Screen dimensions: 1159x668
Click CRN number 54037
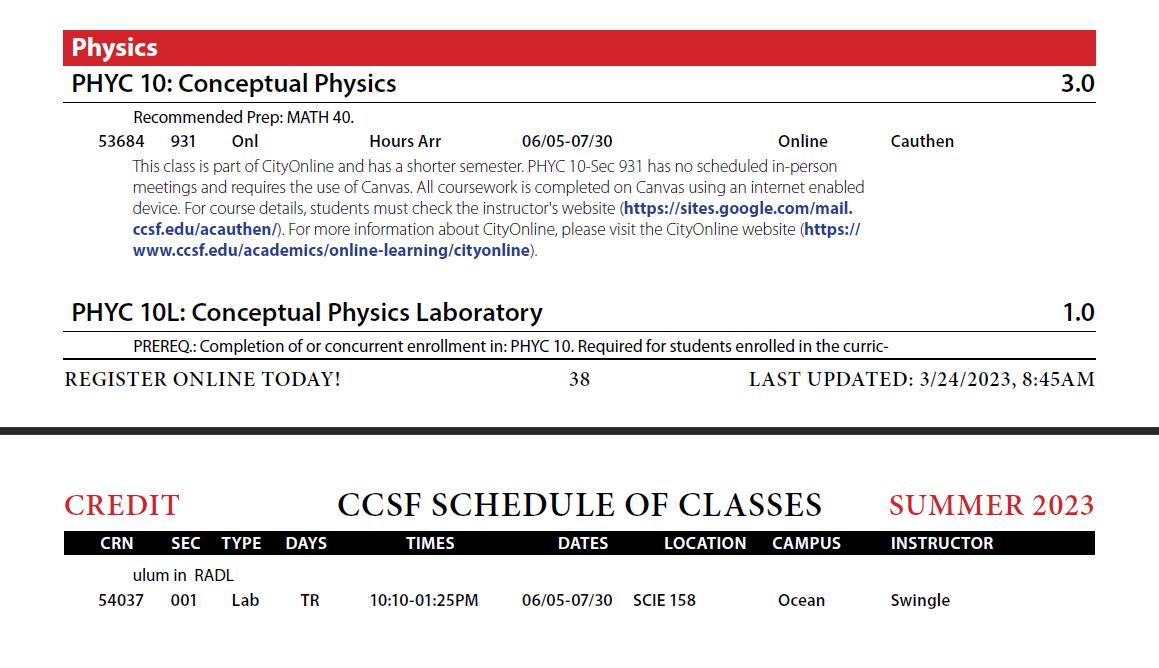click(x=121, y=600)
